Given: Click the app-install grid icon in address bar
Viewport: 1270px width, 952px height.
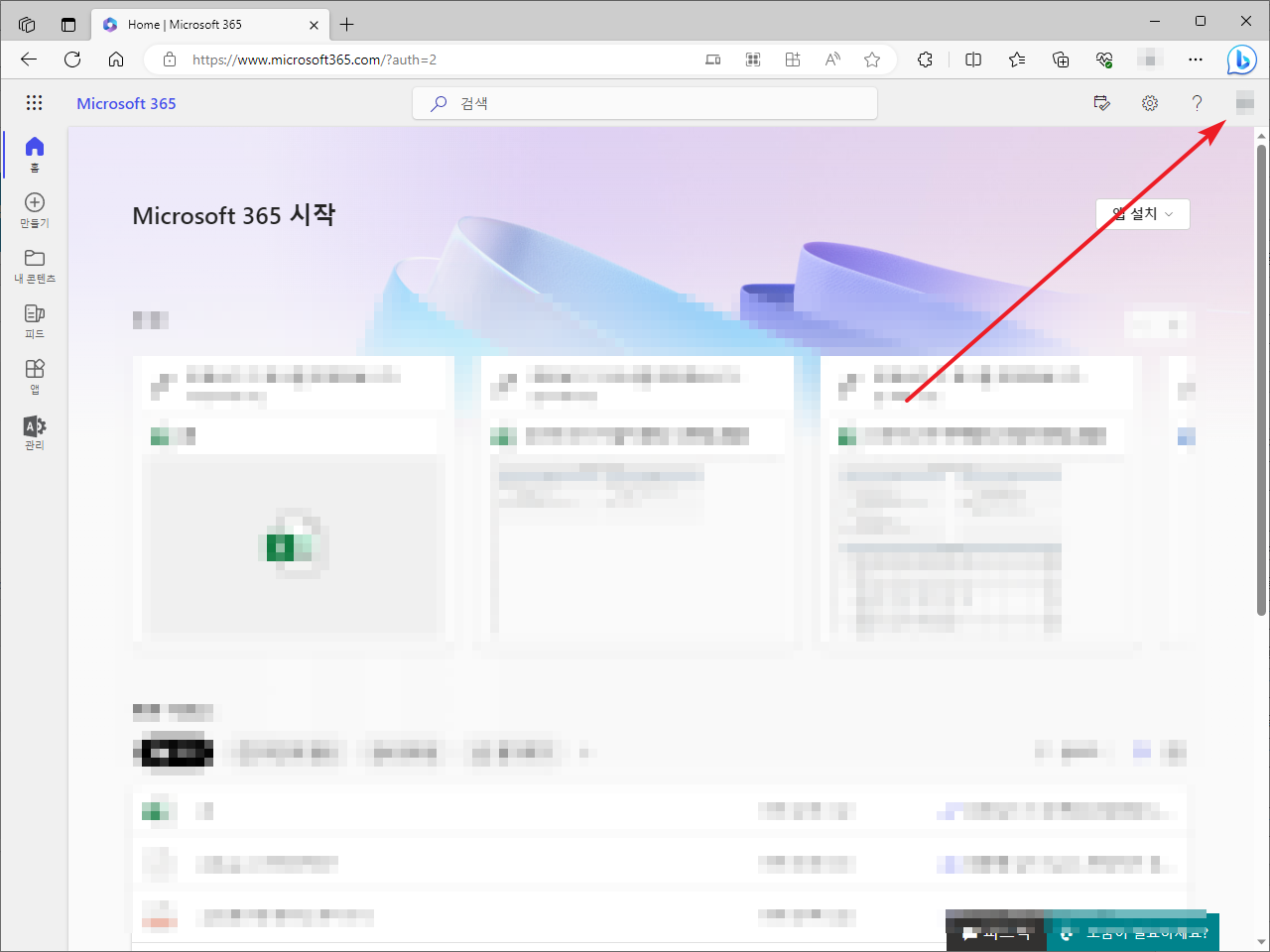Looking at the screenshot, I should pyautogui.click(x=793, y=59).
